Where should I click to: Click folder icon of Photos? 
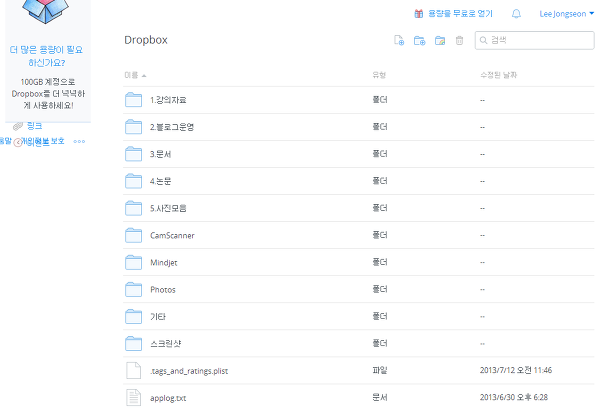(134, 289)
